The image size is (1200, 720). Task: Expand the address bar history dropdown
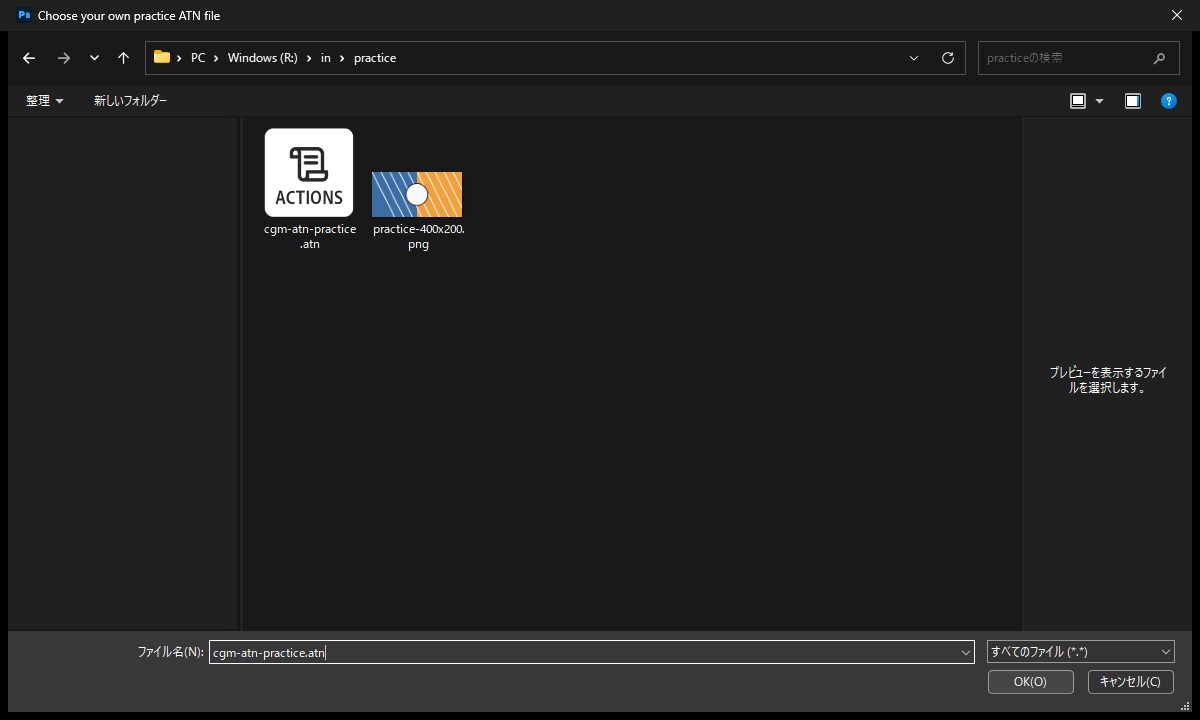point(914,58)
